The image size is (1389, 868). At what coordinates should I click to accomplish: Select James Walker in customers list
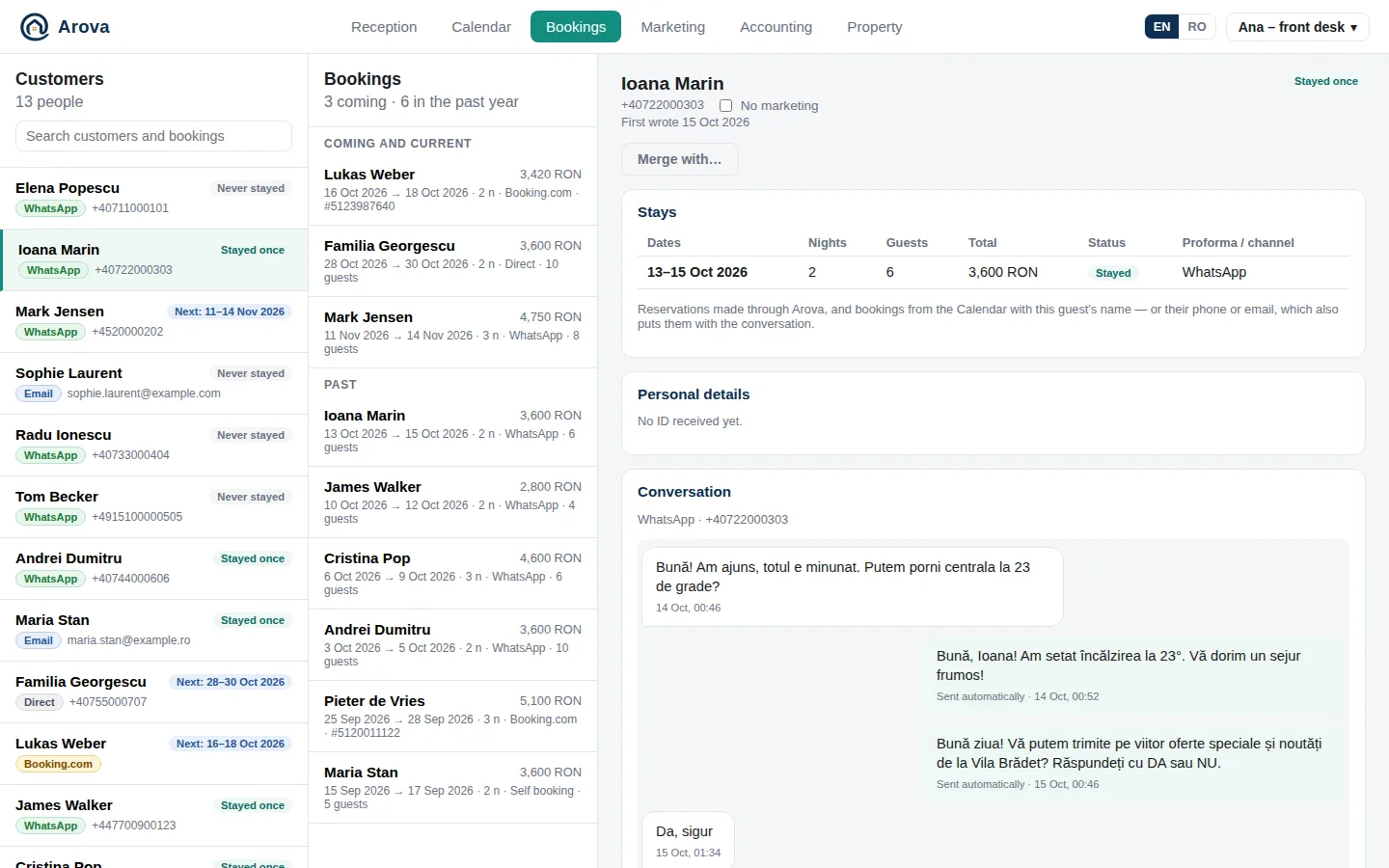153,815
